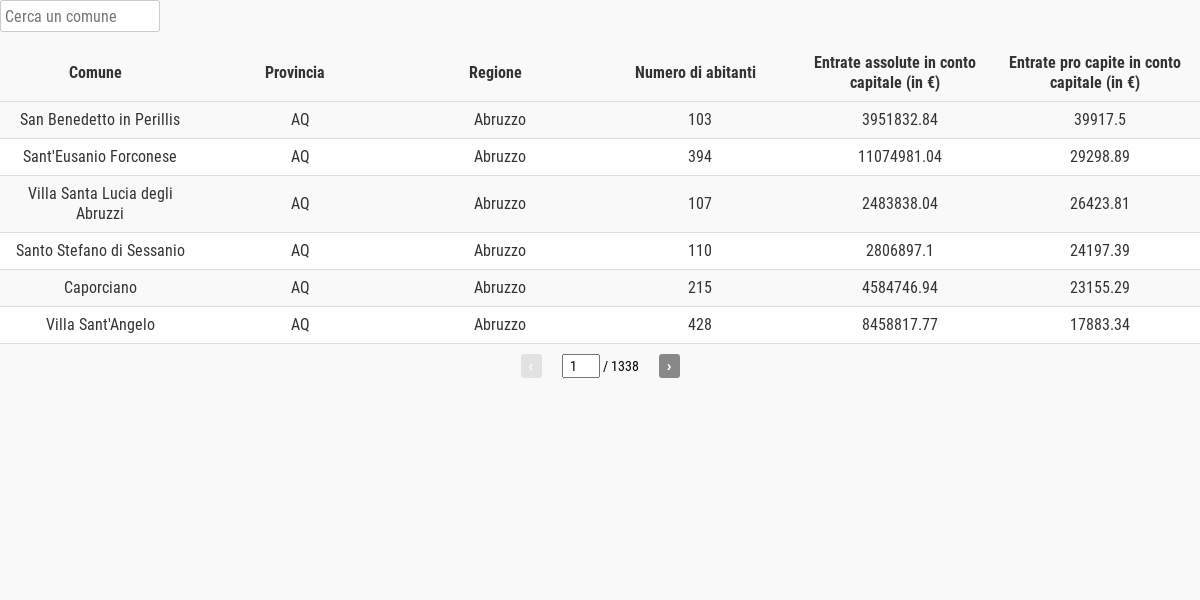Focus the page number input box
Screen dimensions: 1200x600
coord(581,366)
